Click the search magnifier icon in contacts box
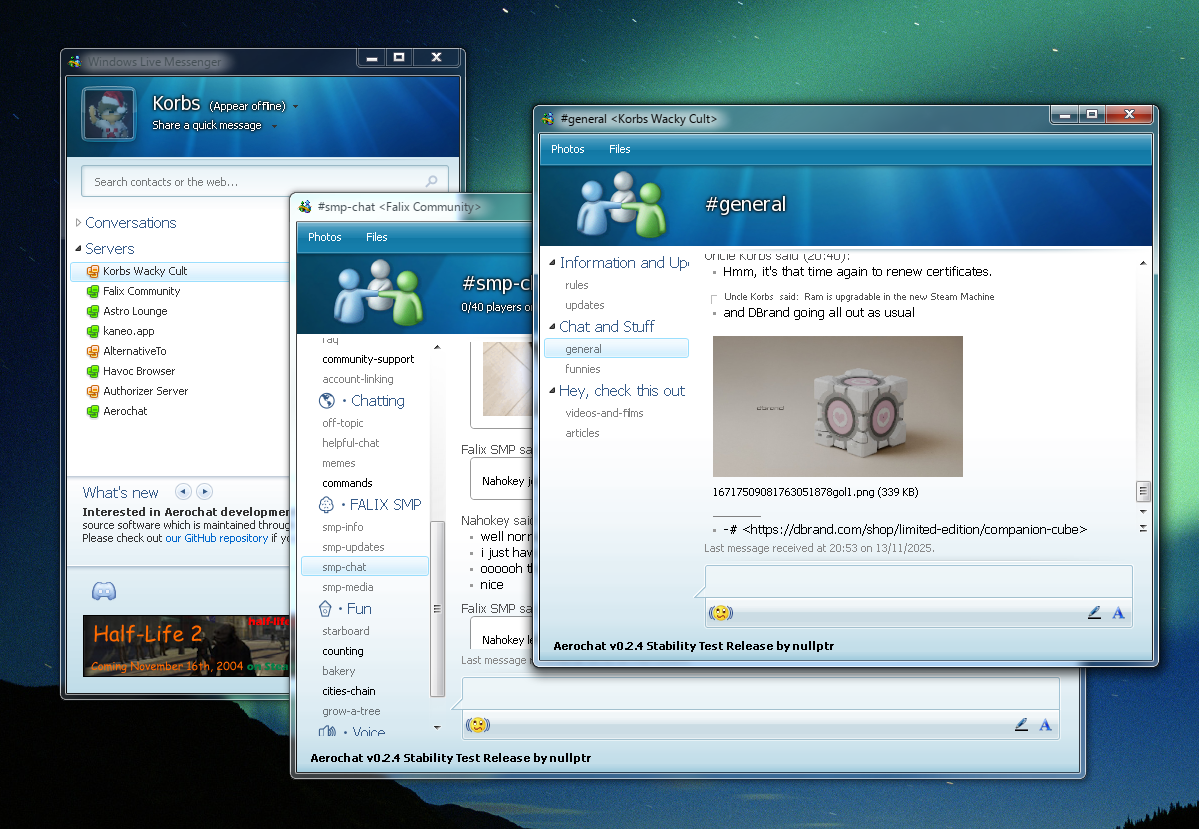Viewport: 1199px width, 829px height. [x=431, y=182]
